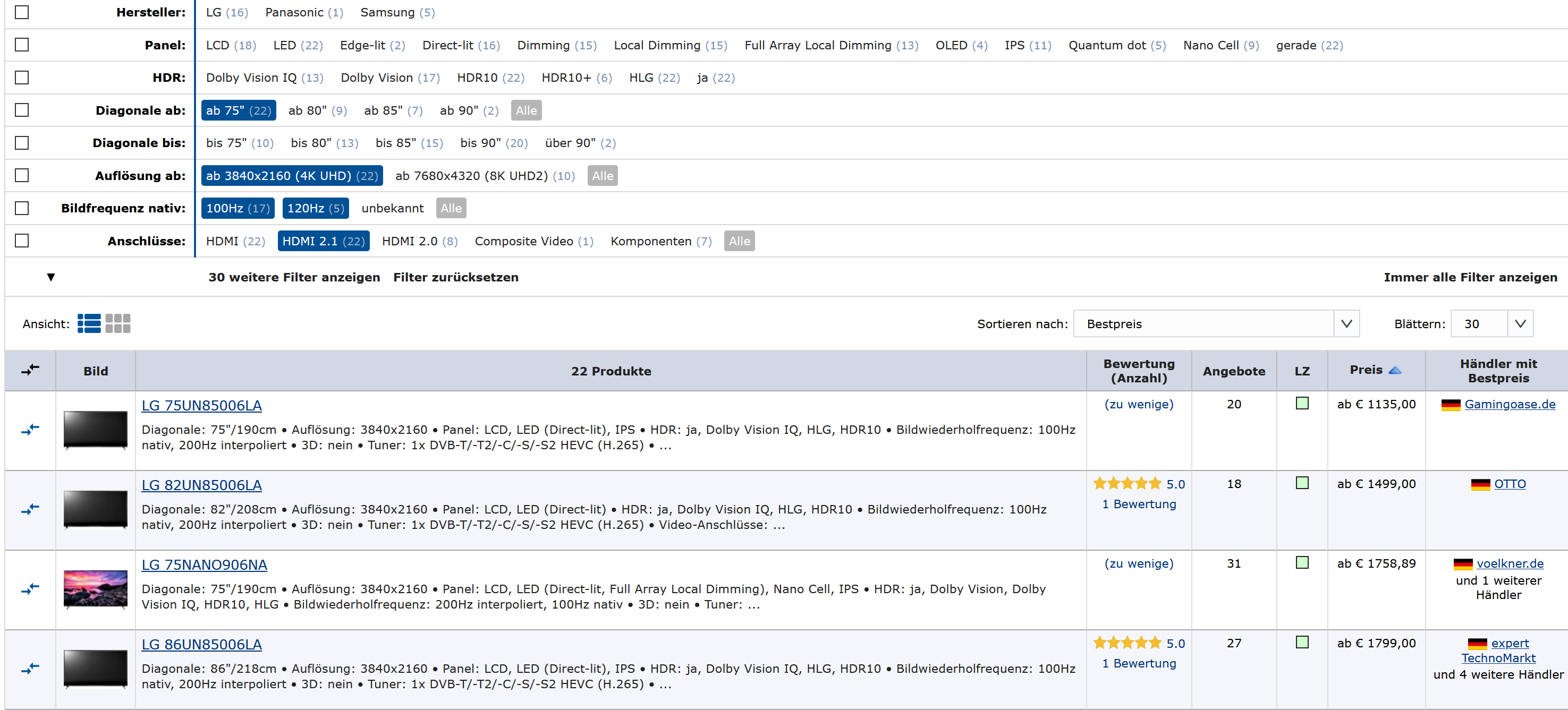Click compare arrows icon for LG 75UN85006LA
This screenshot has width=1568, height=710.
[30, 430]
